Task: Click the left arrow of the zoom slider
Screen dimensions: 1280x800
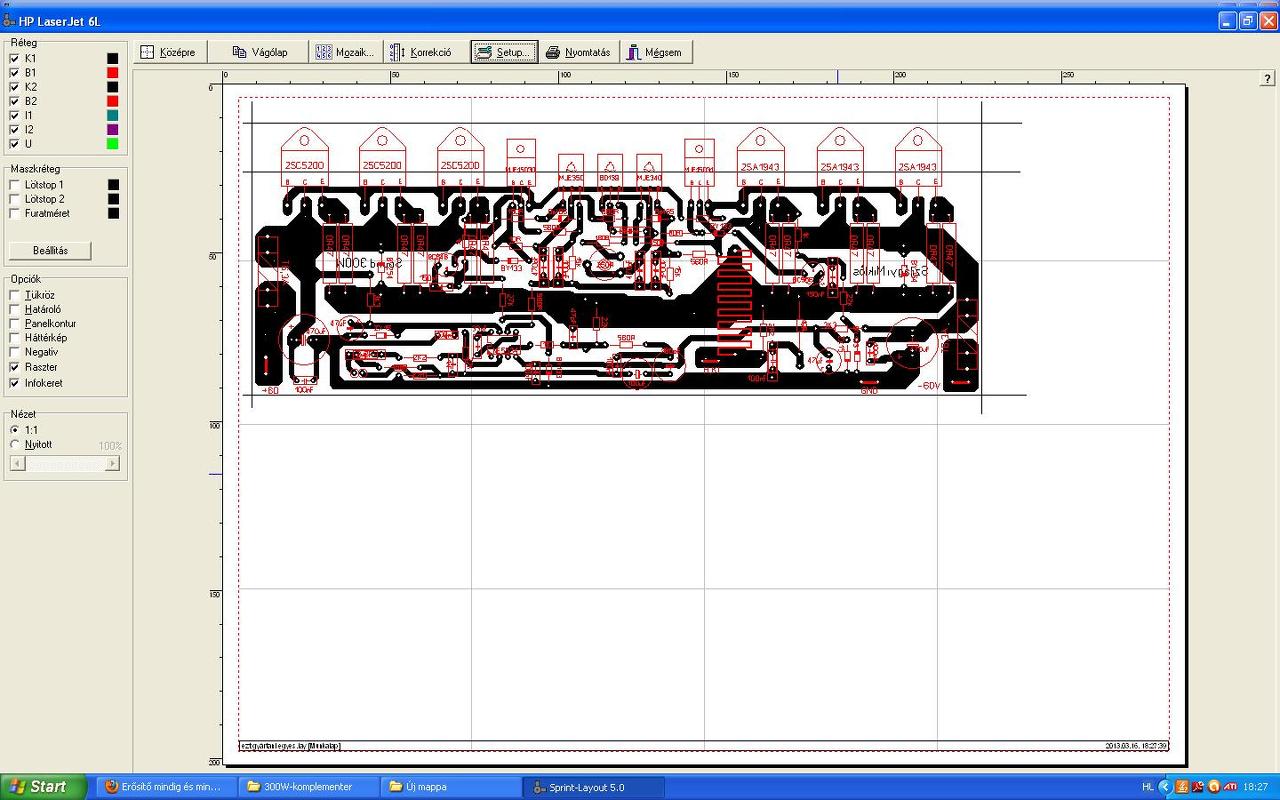Action: [x=17, y=463]
